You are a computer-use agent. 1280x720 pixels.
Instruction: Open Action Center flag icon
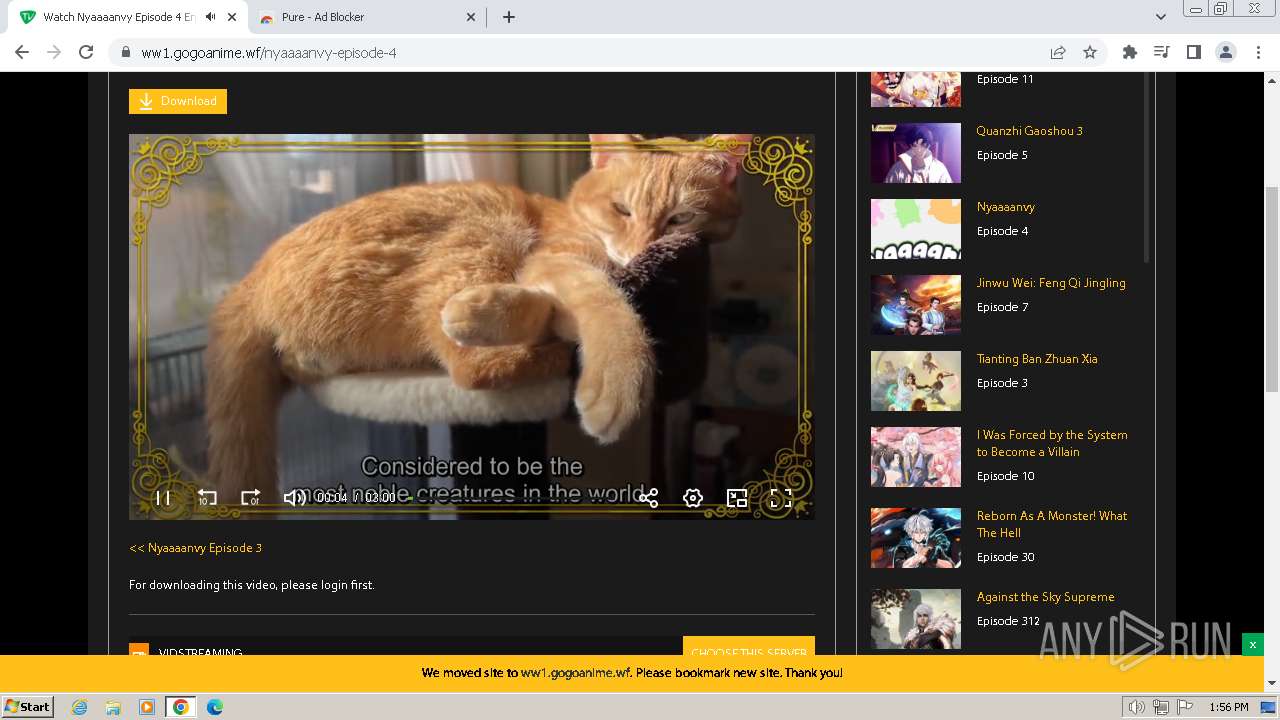click(x=1185, y=707)
